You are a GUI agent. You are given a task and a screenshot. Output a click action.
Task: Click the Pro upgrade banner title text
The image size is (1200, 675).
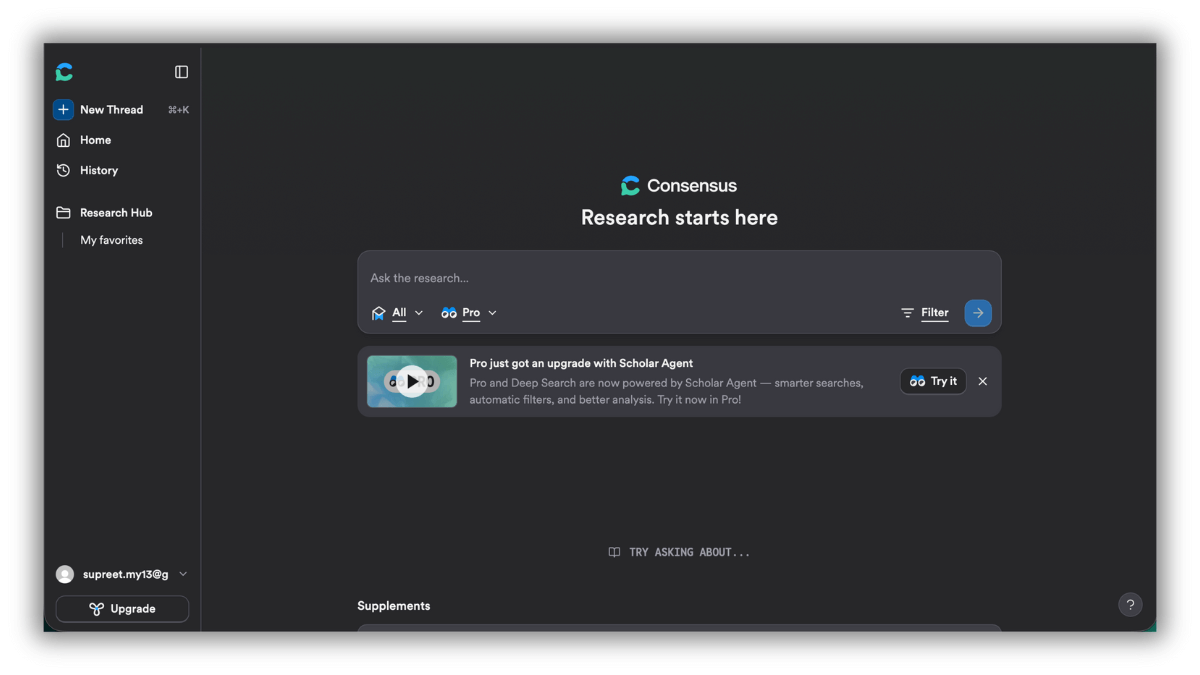click(581, 363)
